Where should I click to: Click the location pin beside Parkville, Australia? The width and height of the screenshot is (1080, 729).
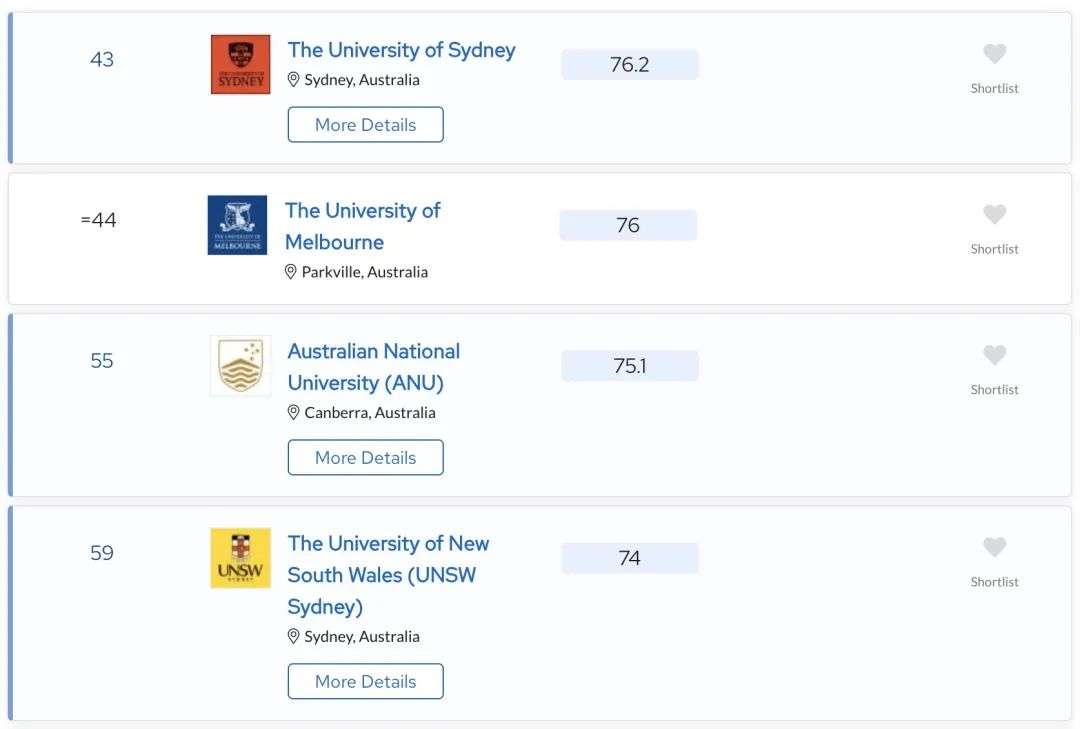click(x=291, y=272)
